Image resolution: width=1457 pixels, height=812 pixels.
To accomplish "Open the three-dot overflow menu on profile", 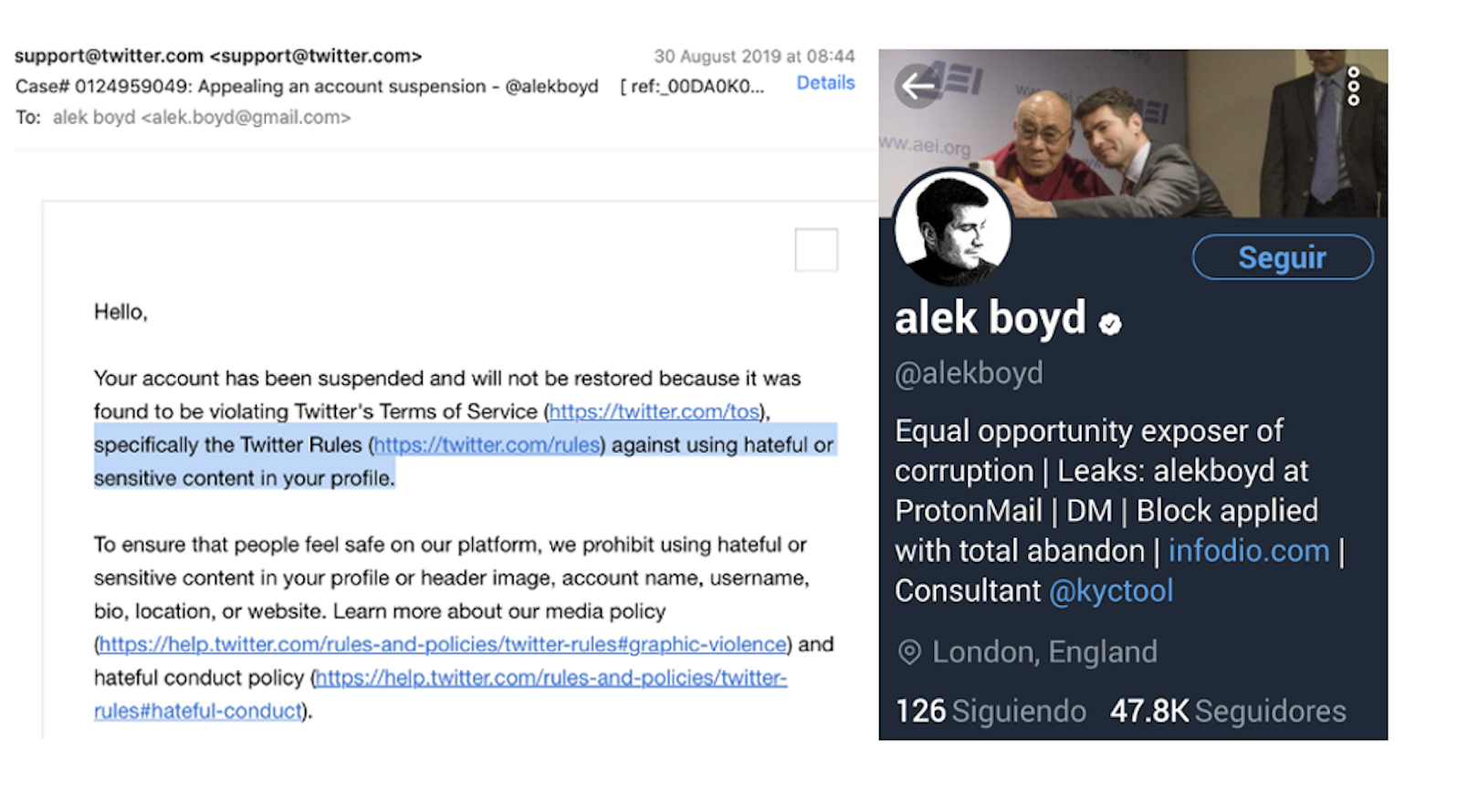I will pos(1354,86).
